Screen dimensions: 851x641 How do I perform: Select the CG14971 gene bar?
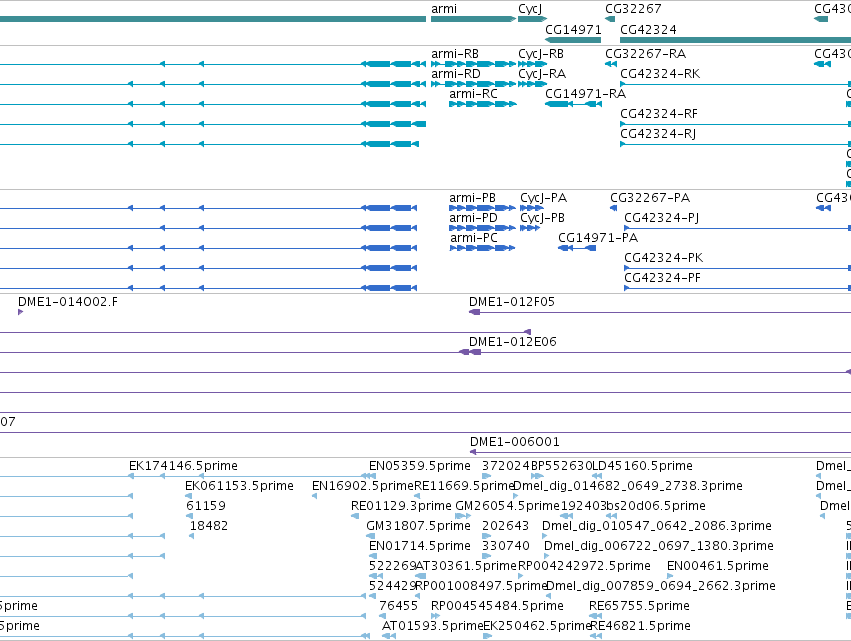[573, 40]
